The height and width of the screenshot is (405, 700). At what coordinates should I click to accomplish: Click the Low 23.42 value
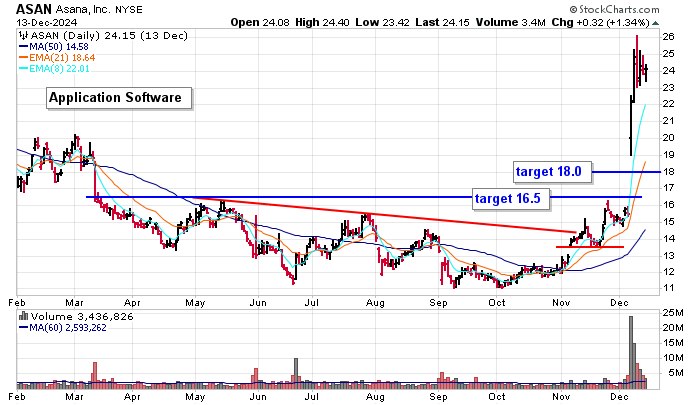point(382,22)
